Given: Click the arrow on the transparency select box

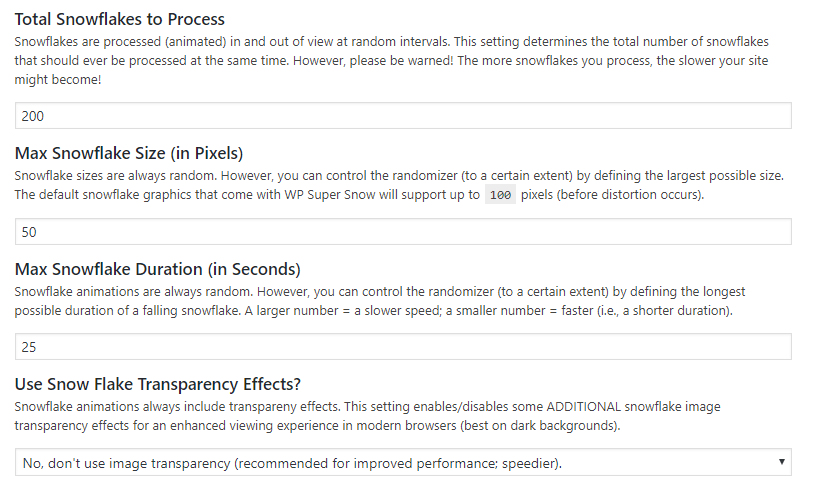Looking at the screenshot, I should pyautogui.click(x=779, y=463).
